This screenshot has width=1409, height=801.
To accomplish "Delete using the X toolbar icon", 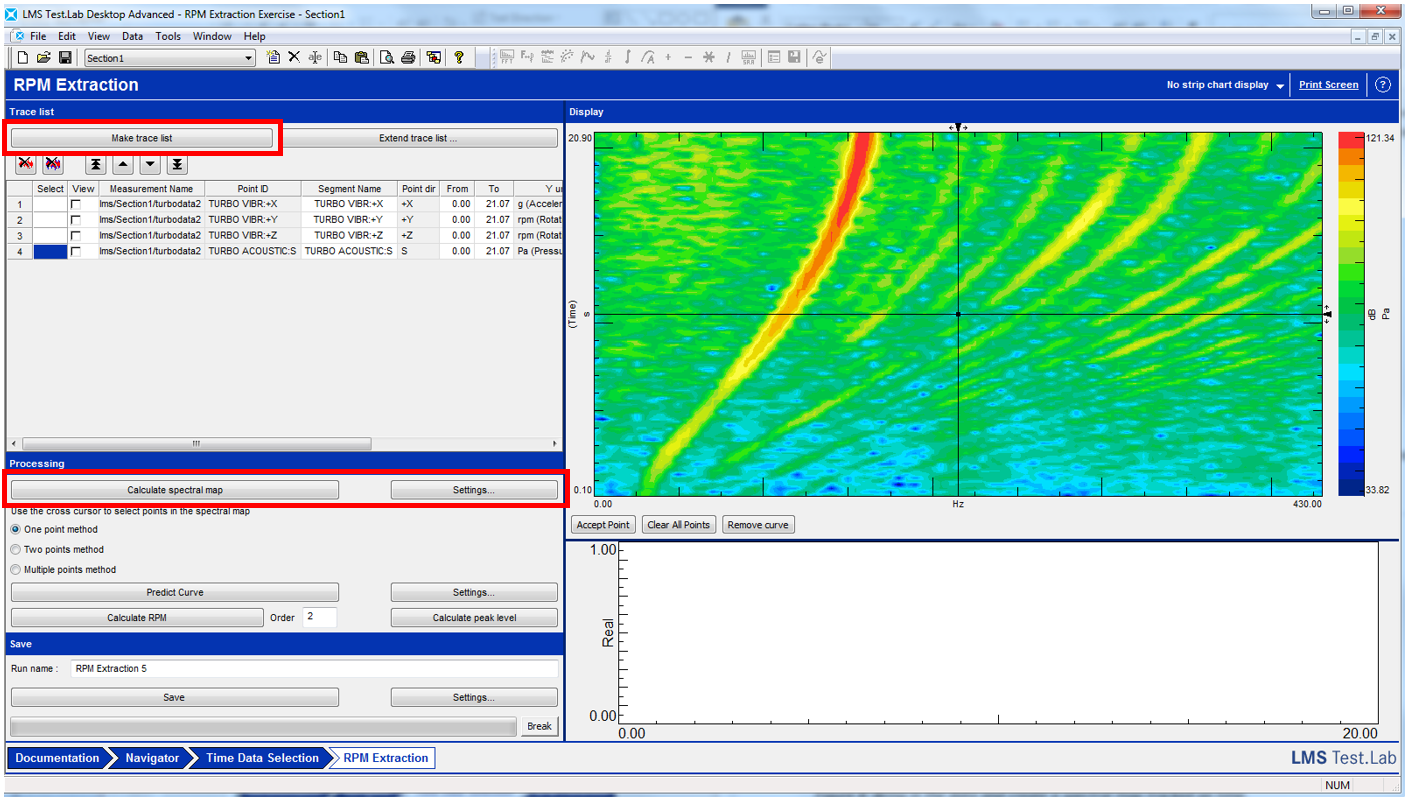I will (x=294, y=58).
